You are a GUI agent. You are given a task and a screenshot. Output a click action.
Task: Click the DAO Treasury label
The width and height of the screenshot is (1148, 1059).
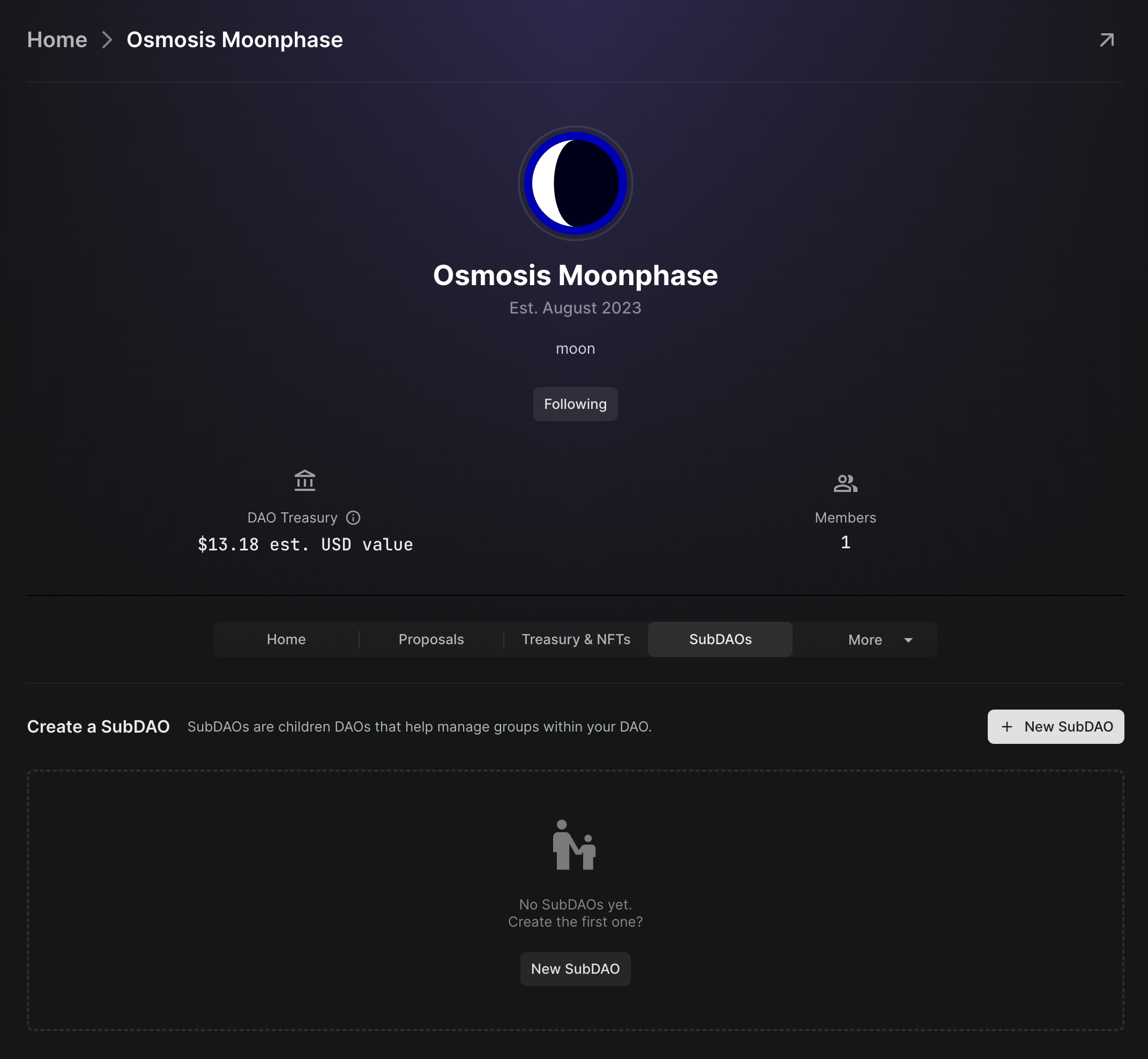click(292, 518)
